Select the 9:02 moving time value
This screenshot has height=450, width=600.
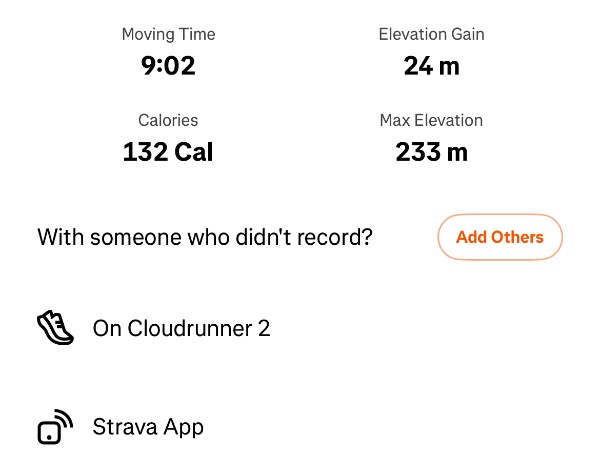click(168, 66)
